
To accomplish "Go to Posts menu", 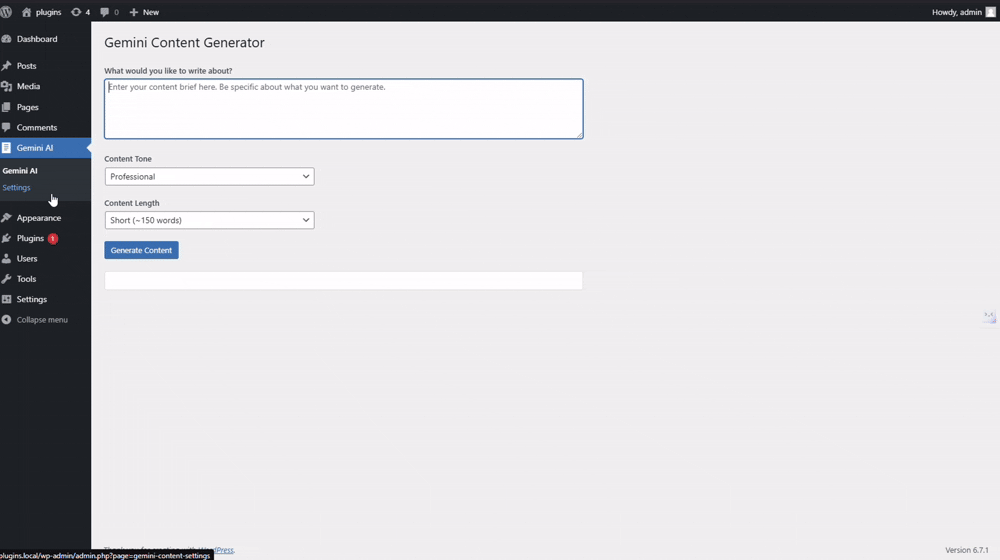I will pos(26,66).
